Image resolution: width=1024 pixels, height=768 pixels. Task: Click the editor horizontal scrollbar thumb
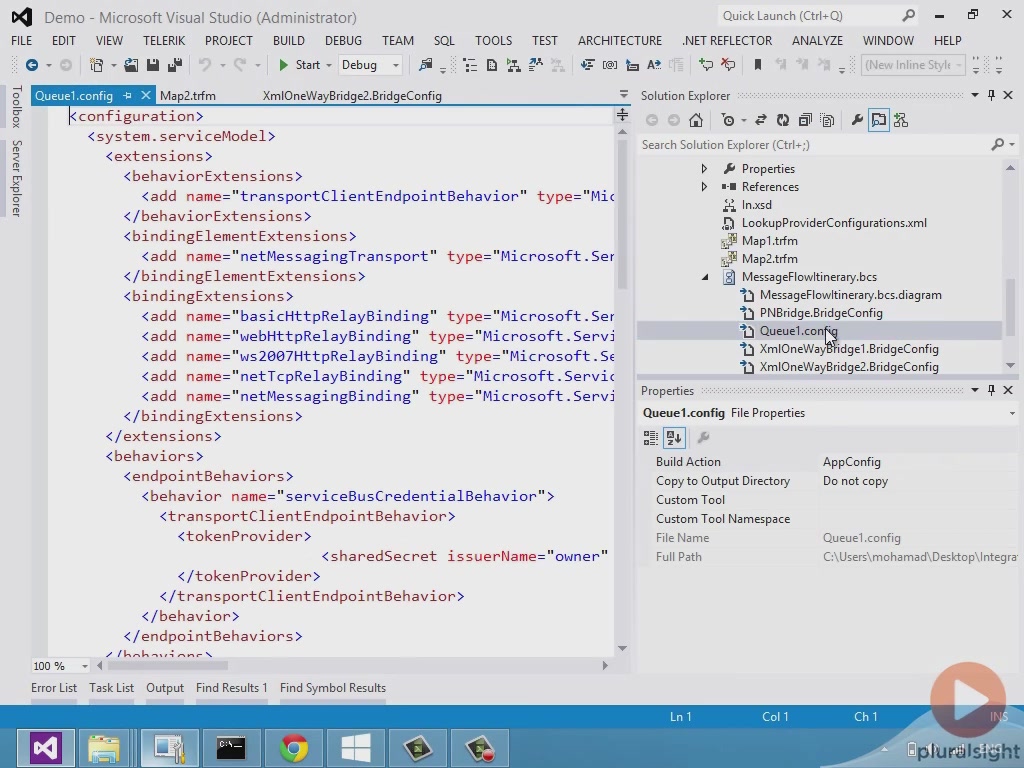[x=167, y=665]
